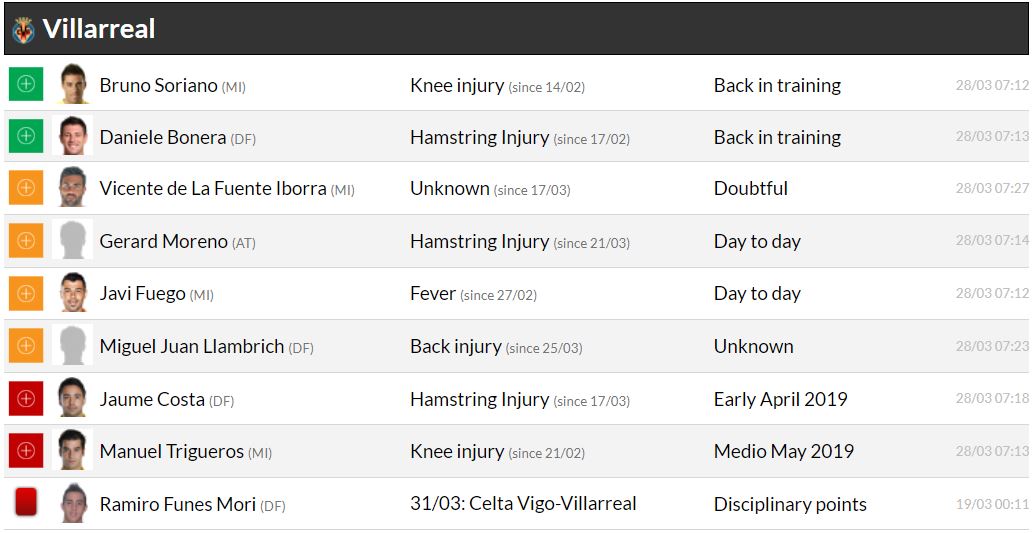Viewport: 1032px width, 533px height.
Task: Open Ramiro Funes Mori player name
Action: coord(177,504)
